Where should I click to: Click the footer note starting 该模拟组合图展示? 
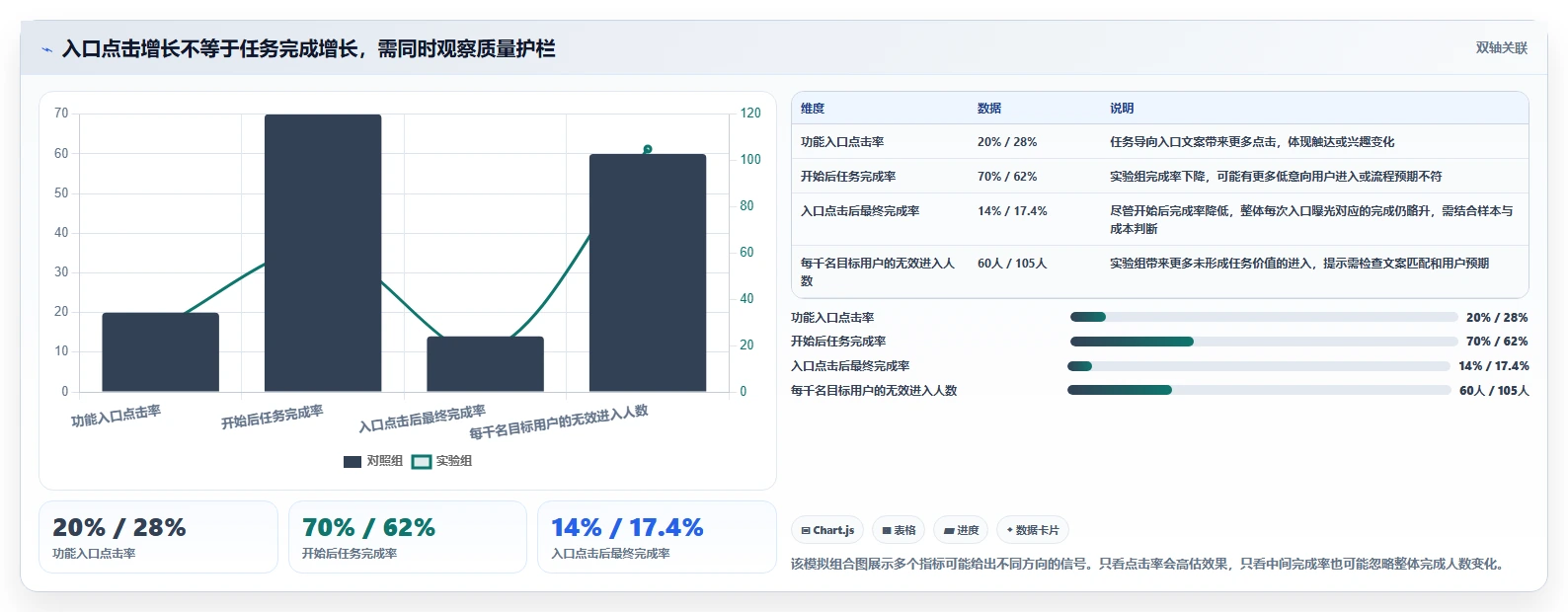pos(1150,565)
